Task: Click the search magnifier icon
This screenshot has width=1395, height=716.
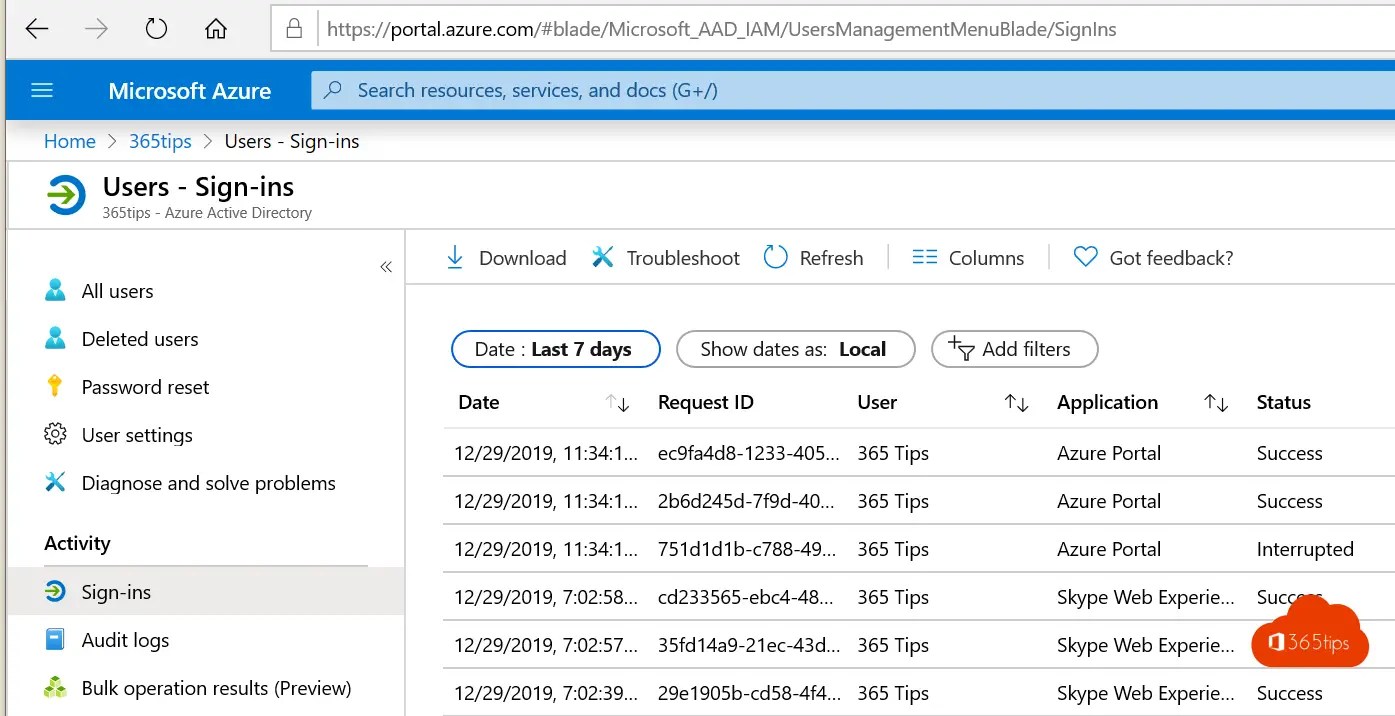Action: click(x=334, y=90)
